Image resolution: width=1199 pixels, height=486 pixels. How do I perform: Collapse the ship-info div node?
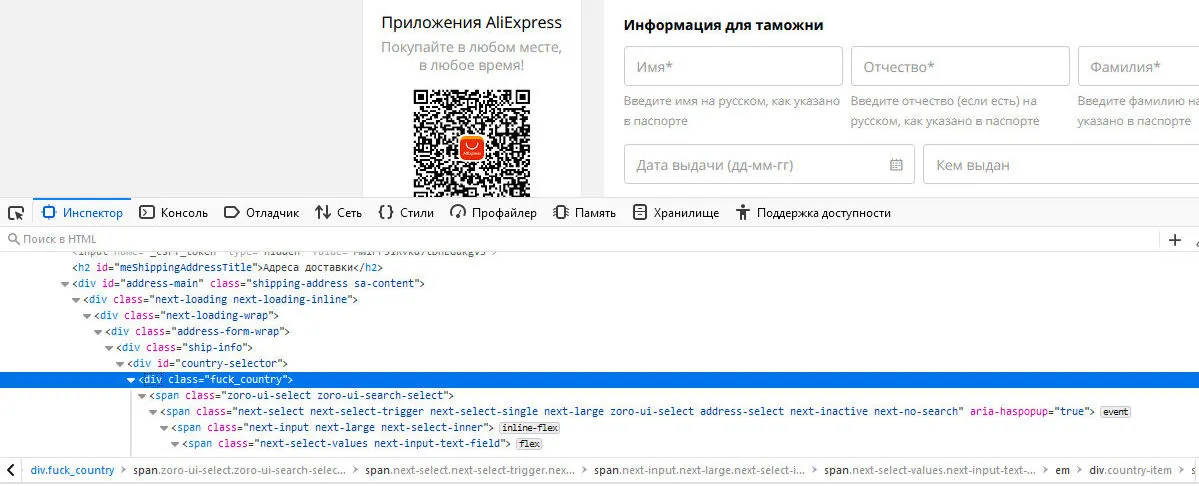click(109, 348)
